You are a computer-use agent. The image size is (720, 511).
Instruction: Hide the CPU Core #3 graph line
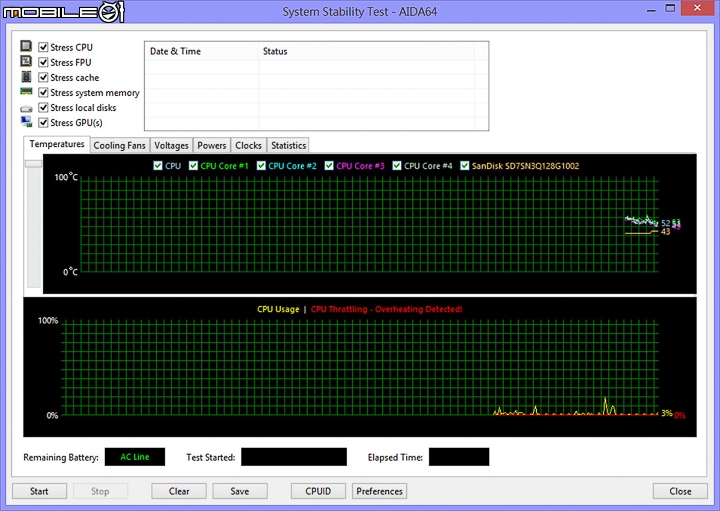329,166
